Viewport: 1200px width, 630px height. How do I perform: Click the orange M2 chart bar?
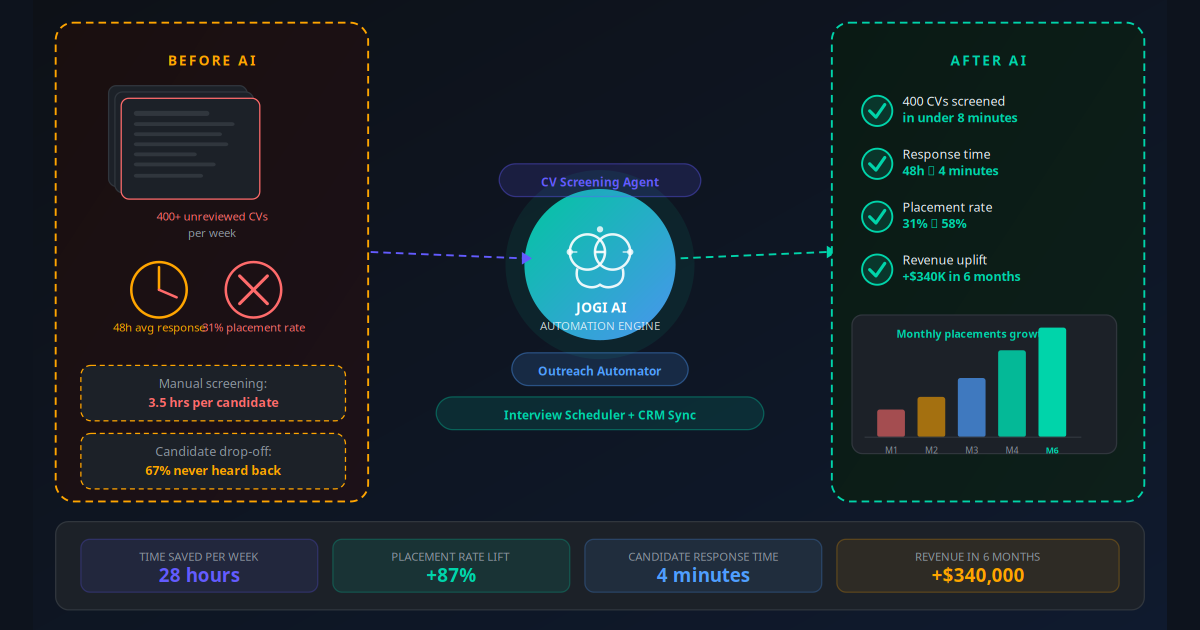click(x=931, y=417)
